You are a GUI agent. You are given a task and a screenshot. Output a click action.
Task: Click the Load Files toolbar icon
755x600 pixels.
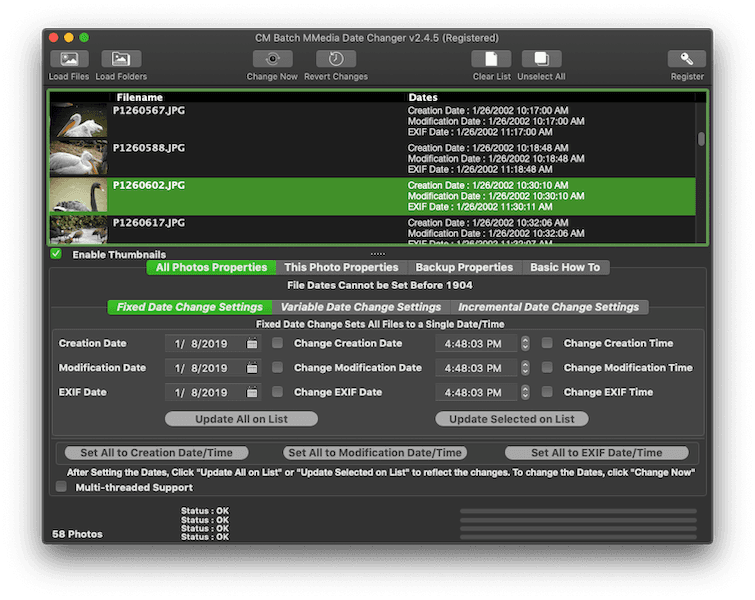(69, 59)
